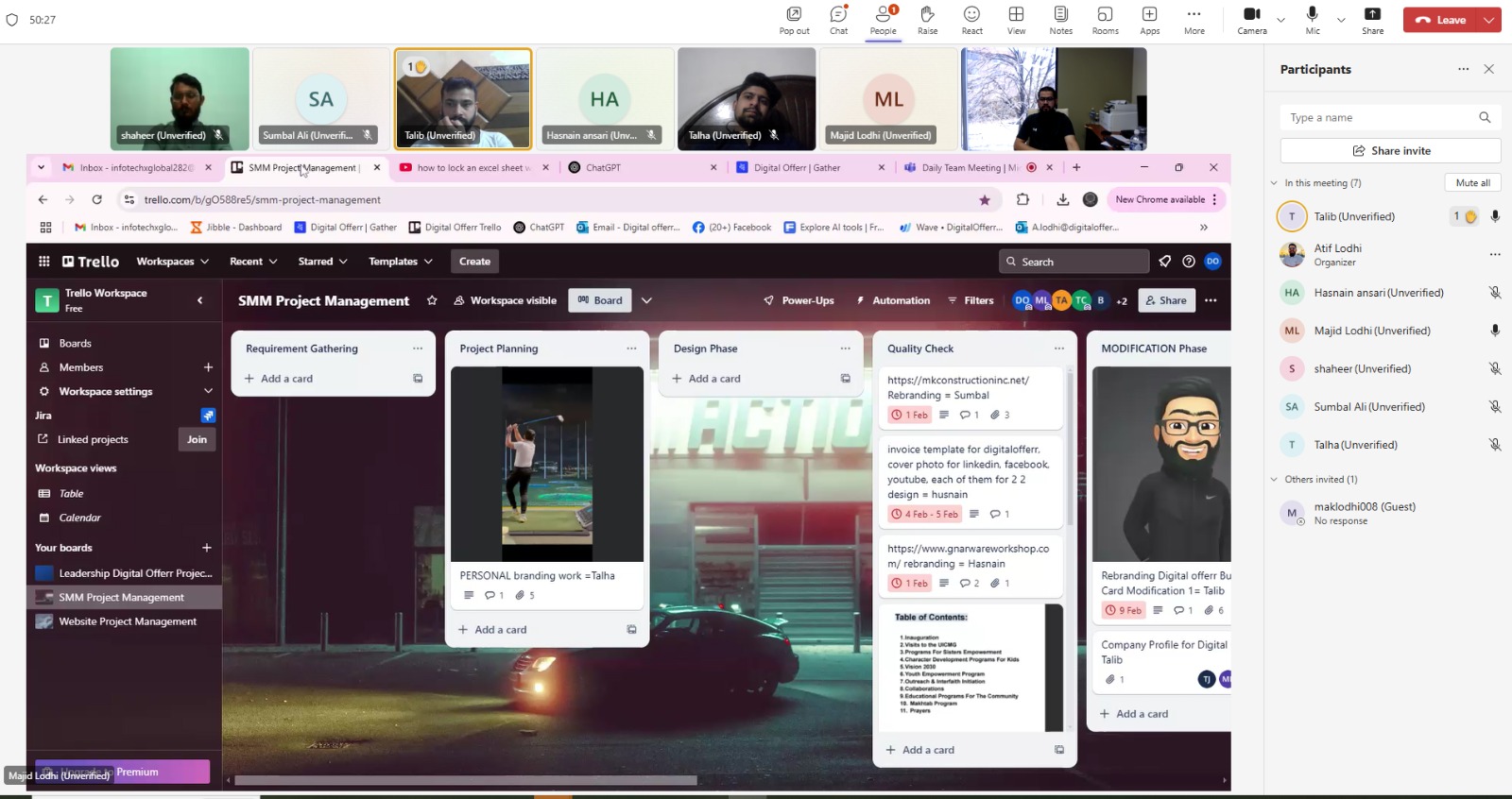Add a member with plus icon
The image size is (1512, 799).
pos(208,367)
